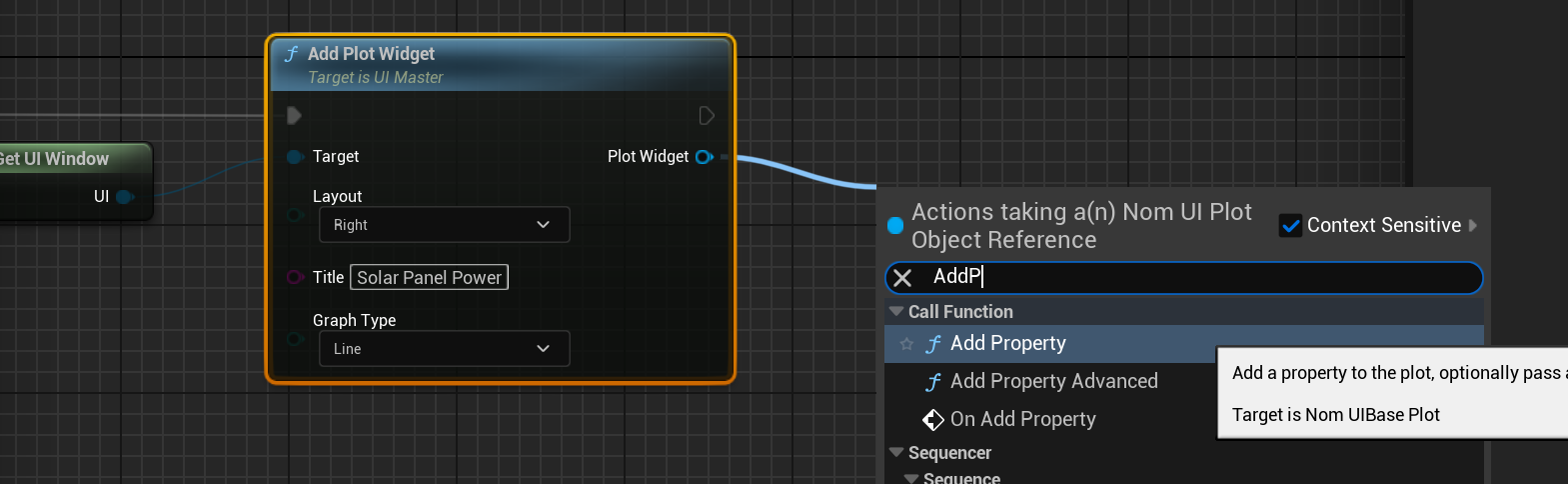The image size is (1568, 484).
Task: Click the Target input pin
Action: click(x=296, y=157)
